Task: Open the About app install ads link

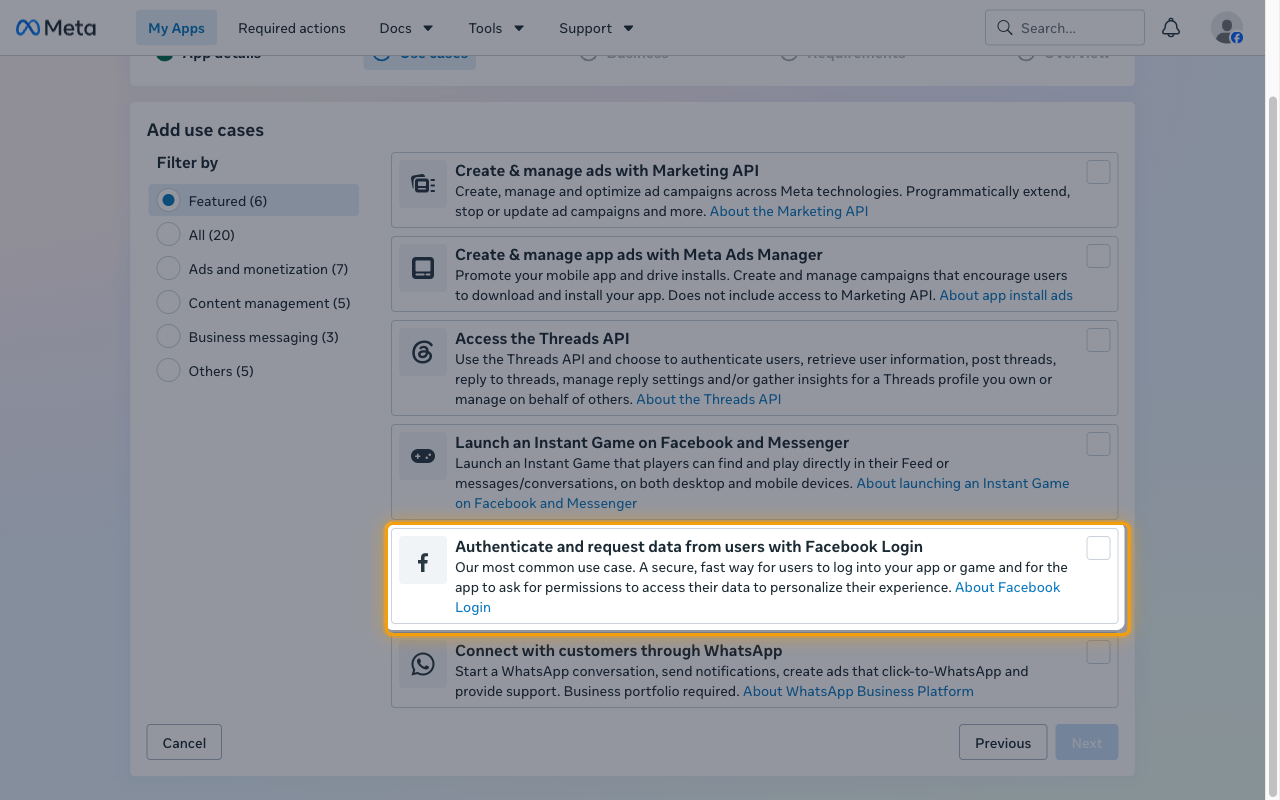Action: click(x=1006, y=295)
